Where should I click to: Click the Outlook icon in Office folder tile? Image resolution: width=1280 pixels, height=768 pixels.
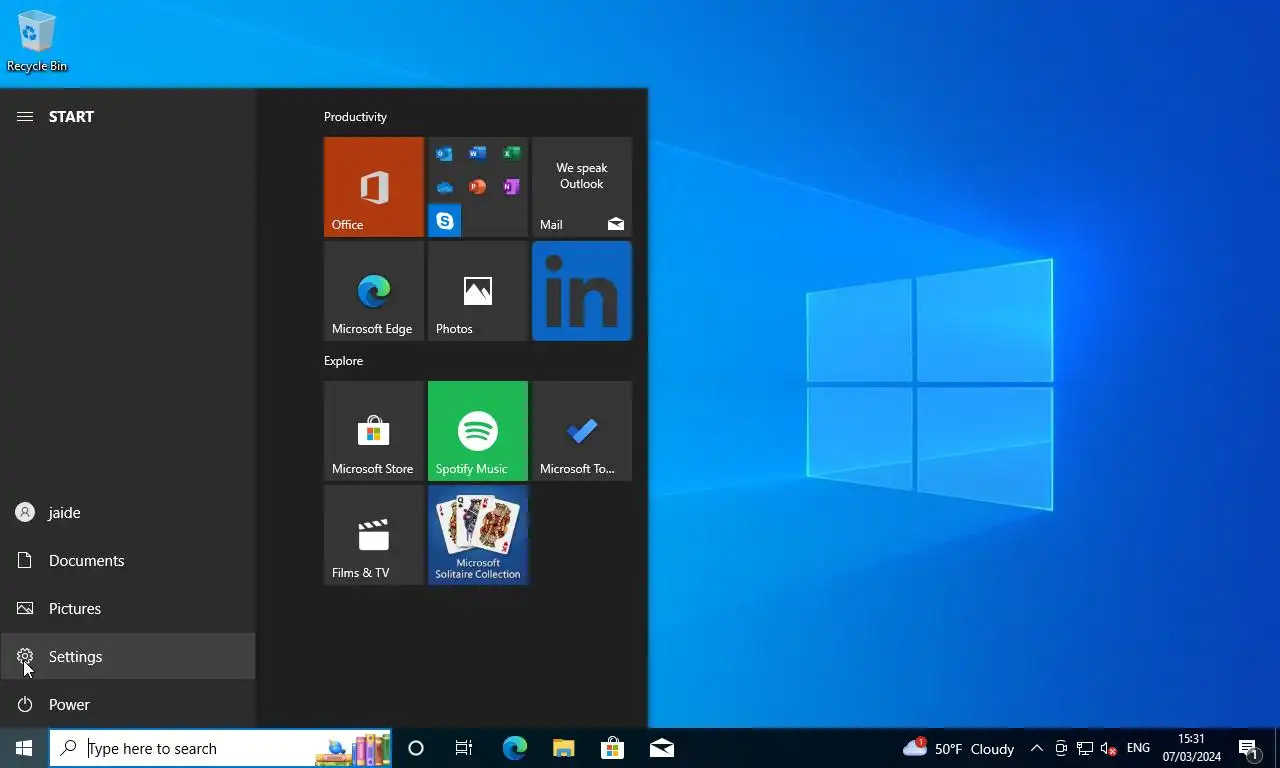(x=444, y=154)
